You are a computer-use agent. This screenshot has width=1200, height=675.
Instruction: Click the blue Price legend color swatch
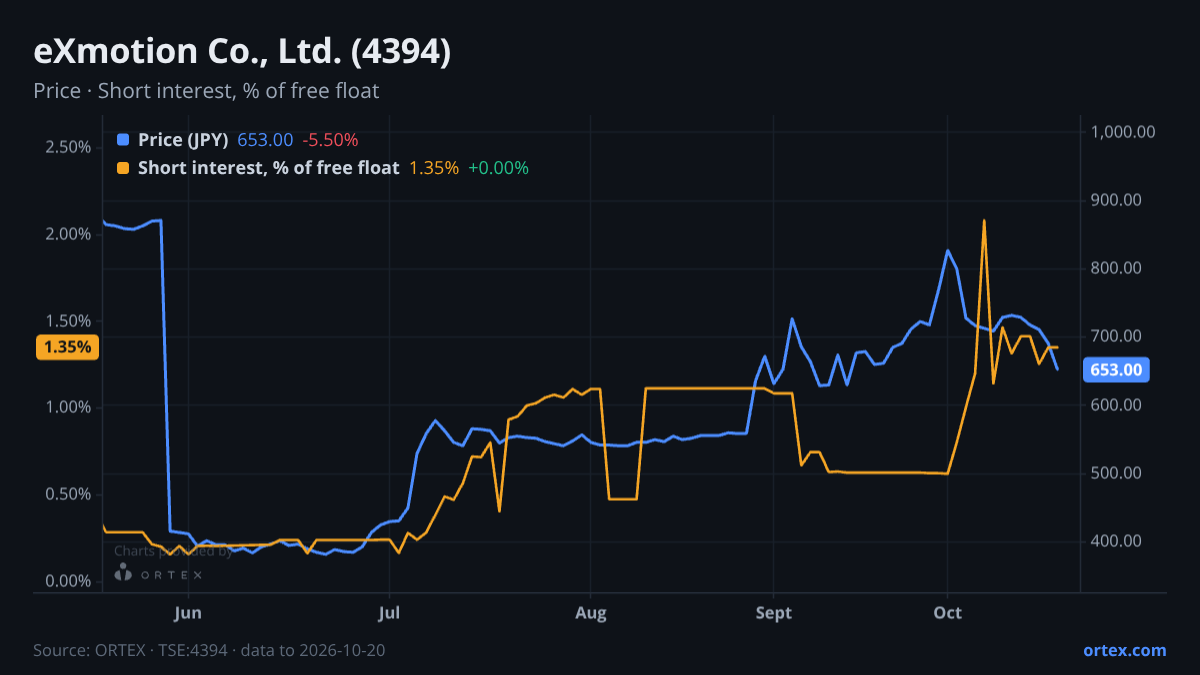point(123,140)
